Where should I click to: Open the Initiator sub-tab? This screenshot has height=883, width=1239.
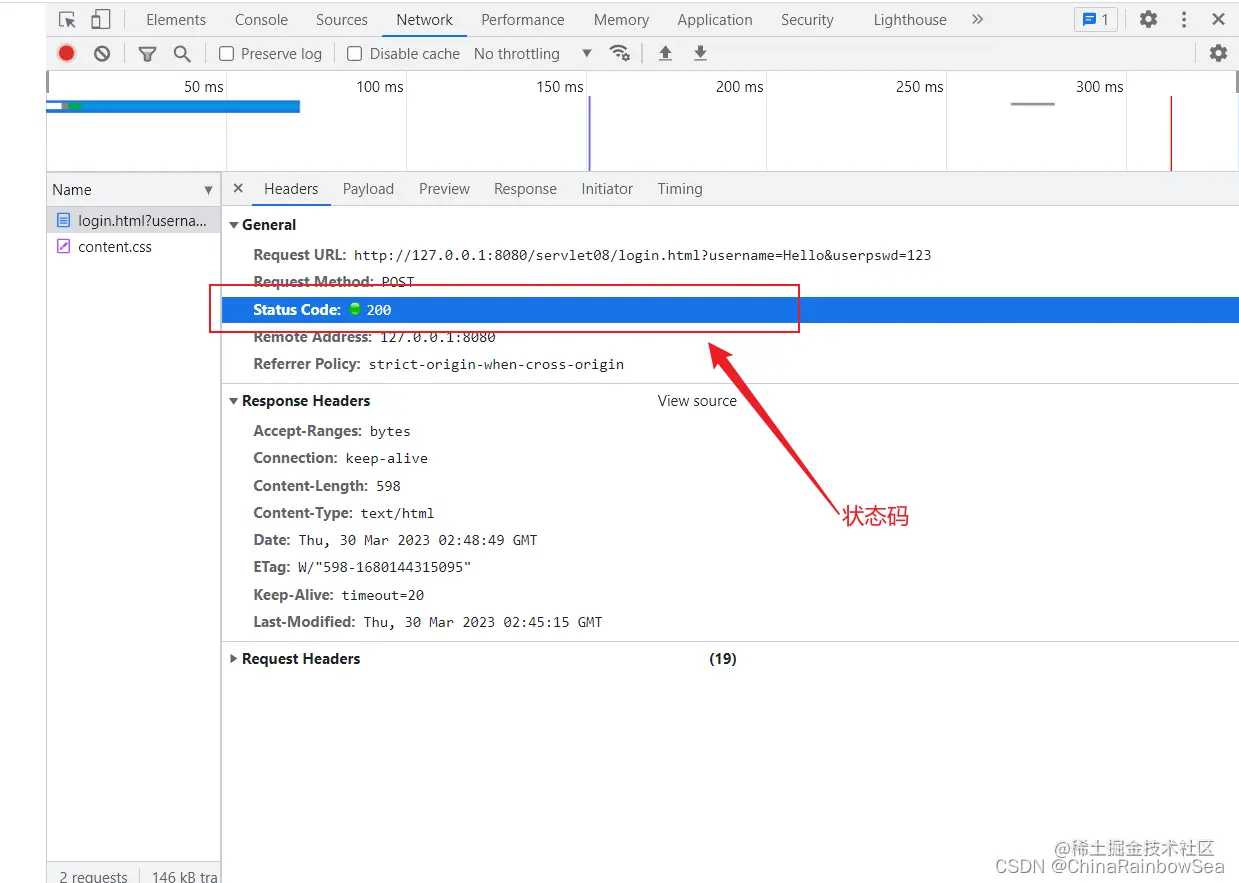607,189
